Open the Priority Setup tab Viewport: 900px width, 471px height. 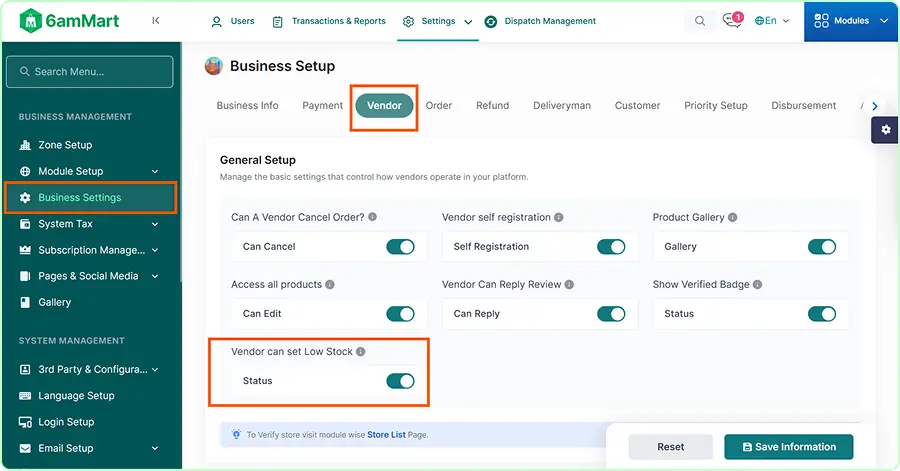click(x=716, y=106)
